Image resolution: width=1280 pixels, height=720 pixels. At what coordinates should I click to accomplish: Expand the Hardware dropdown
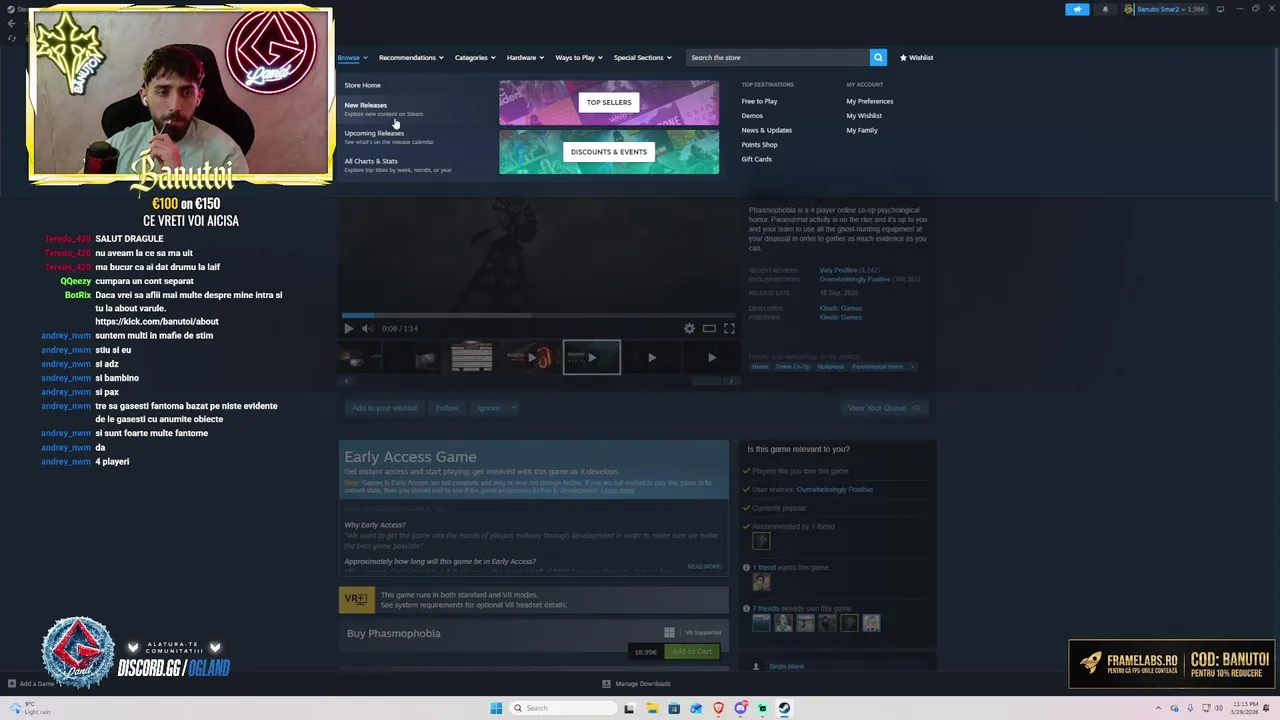tap(525, 57)
